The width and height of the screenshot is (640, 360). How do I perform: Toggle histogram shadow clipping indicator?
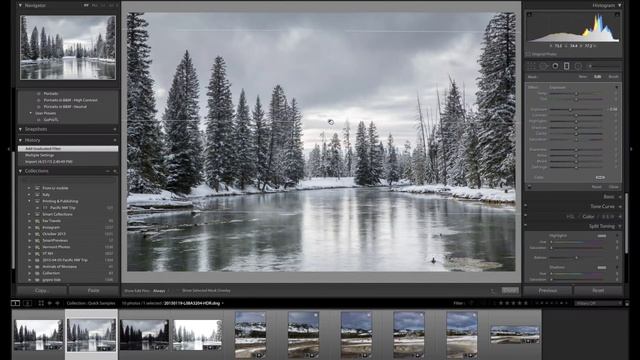(529, 15)
